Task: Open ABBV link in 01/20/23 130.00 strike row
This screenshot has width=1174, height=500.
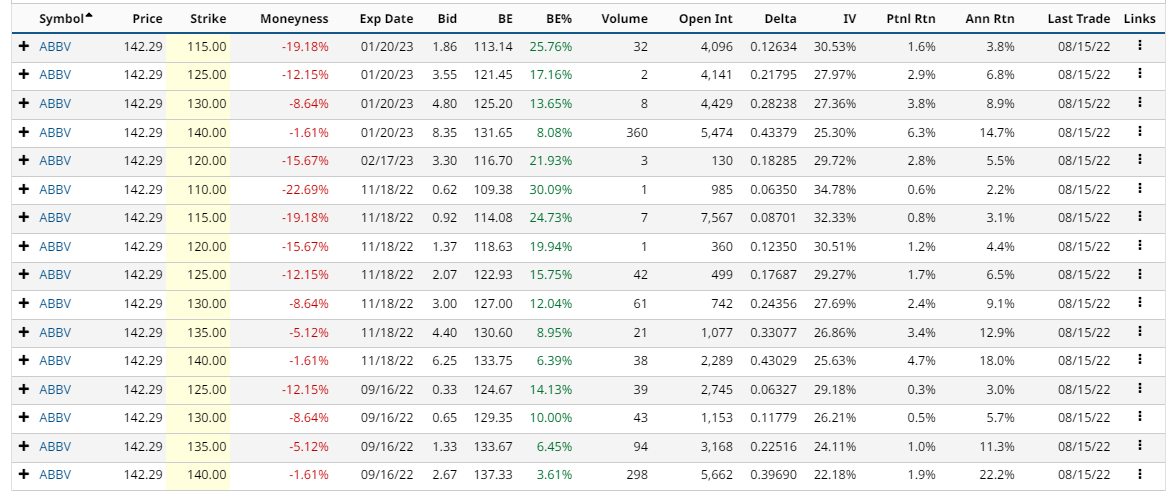Action: point(55,103)
